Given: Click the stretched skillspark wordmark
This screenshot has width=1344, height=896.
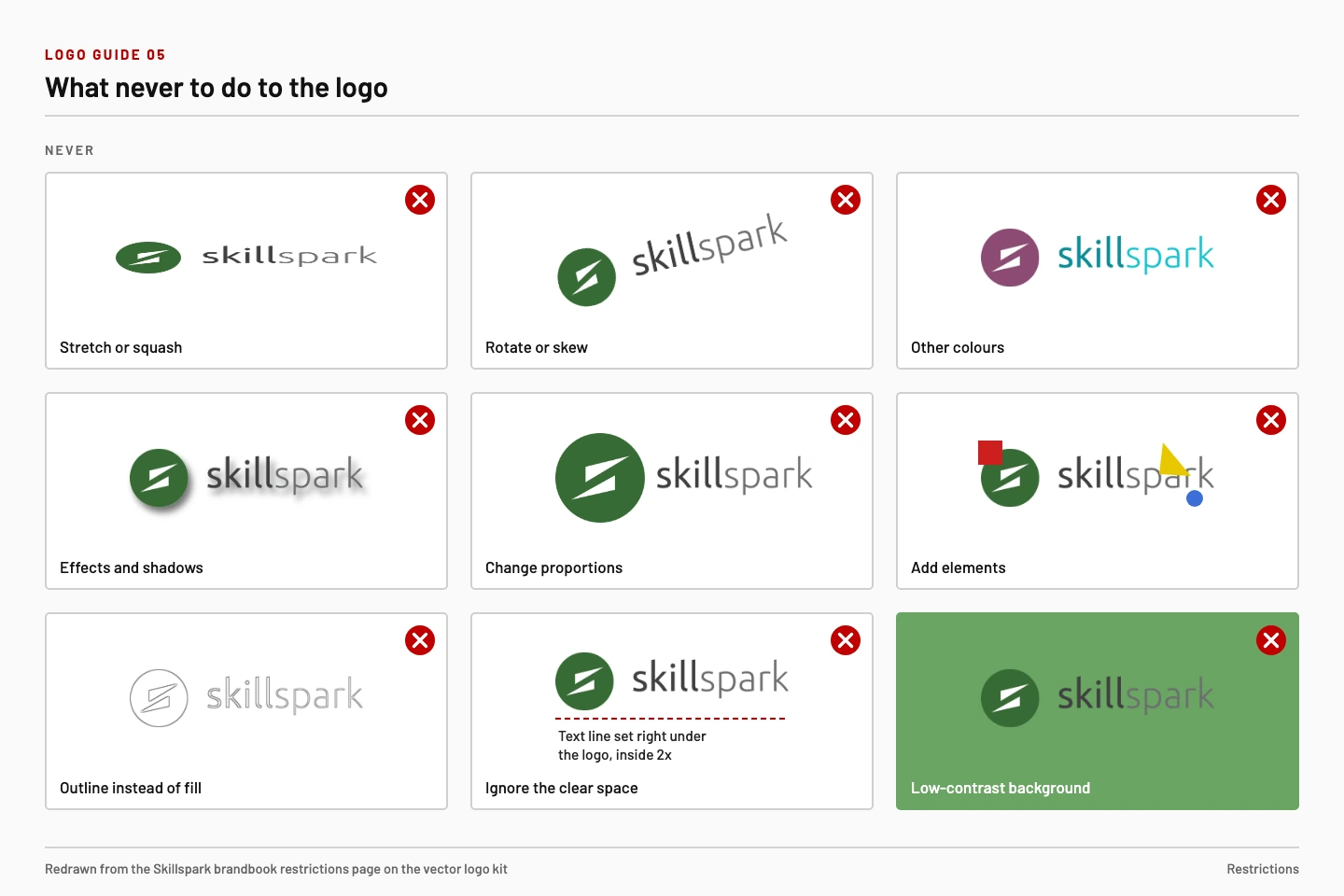Looking at the screenshot, I should [289, 256].
